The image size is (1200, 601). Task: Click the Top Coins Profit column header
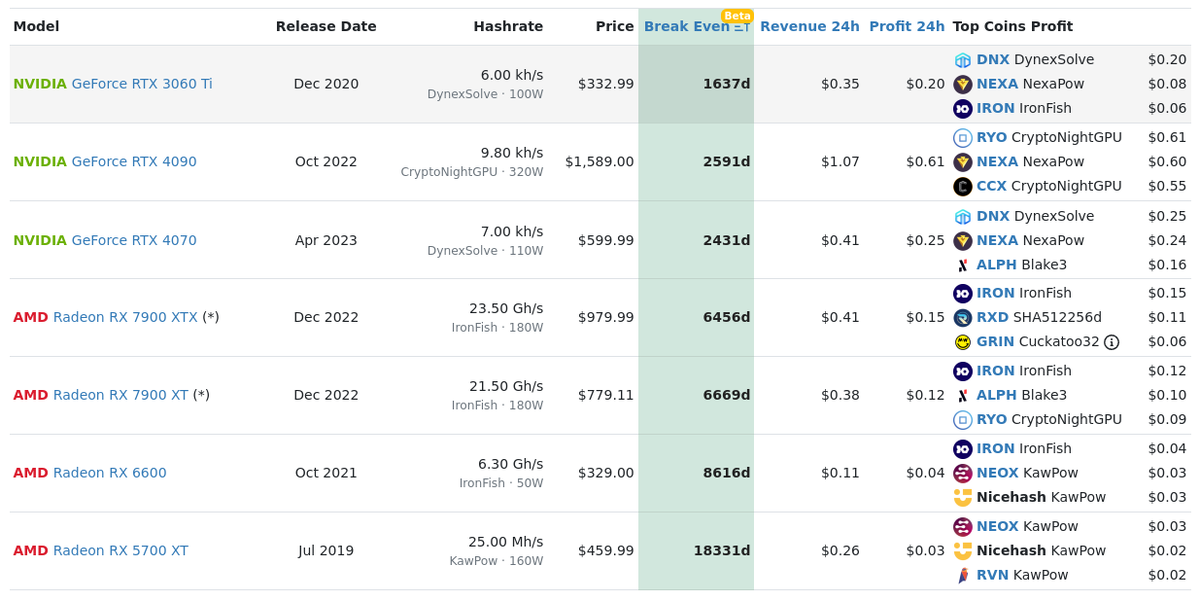[x=1013, y=27]
